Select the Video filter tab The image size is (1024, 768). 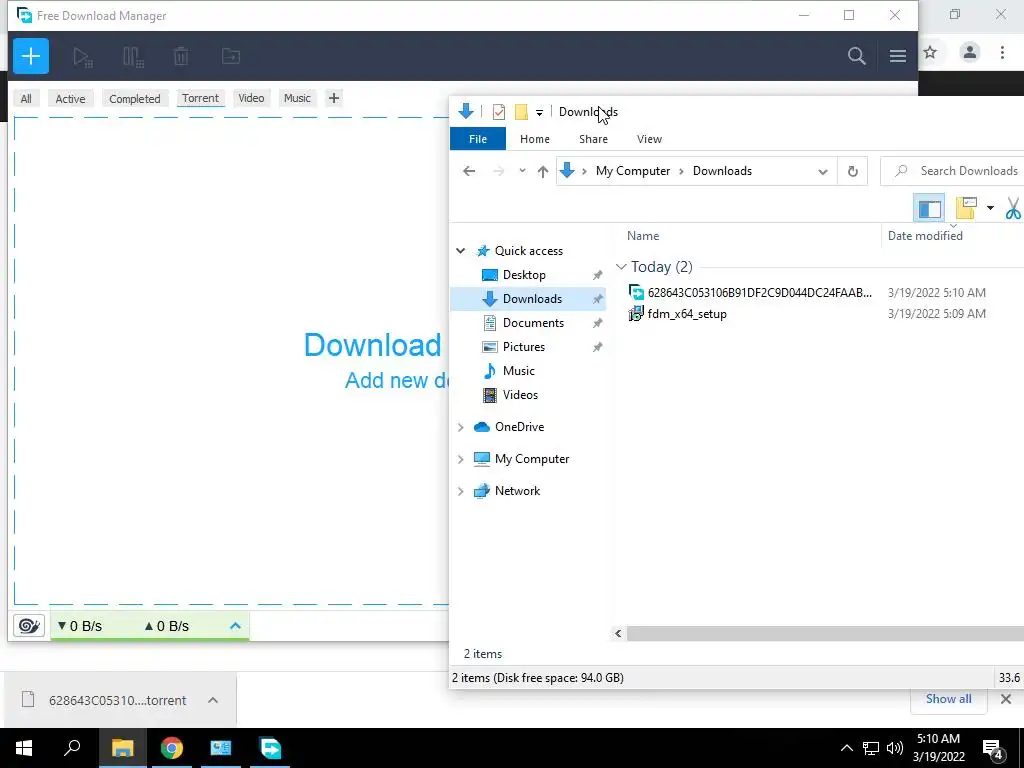pyautogui.click(x=251, y=98)
